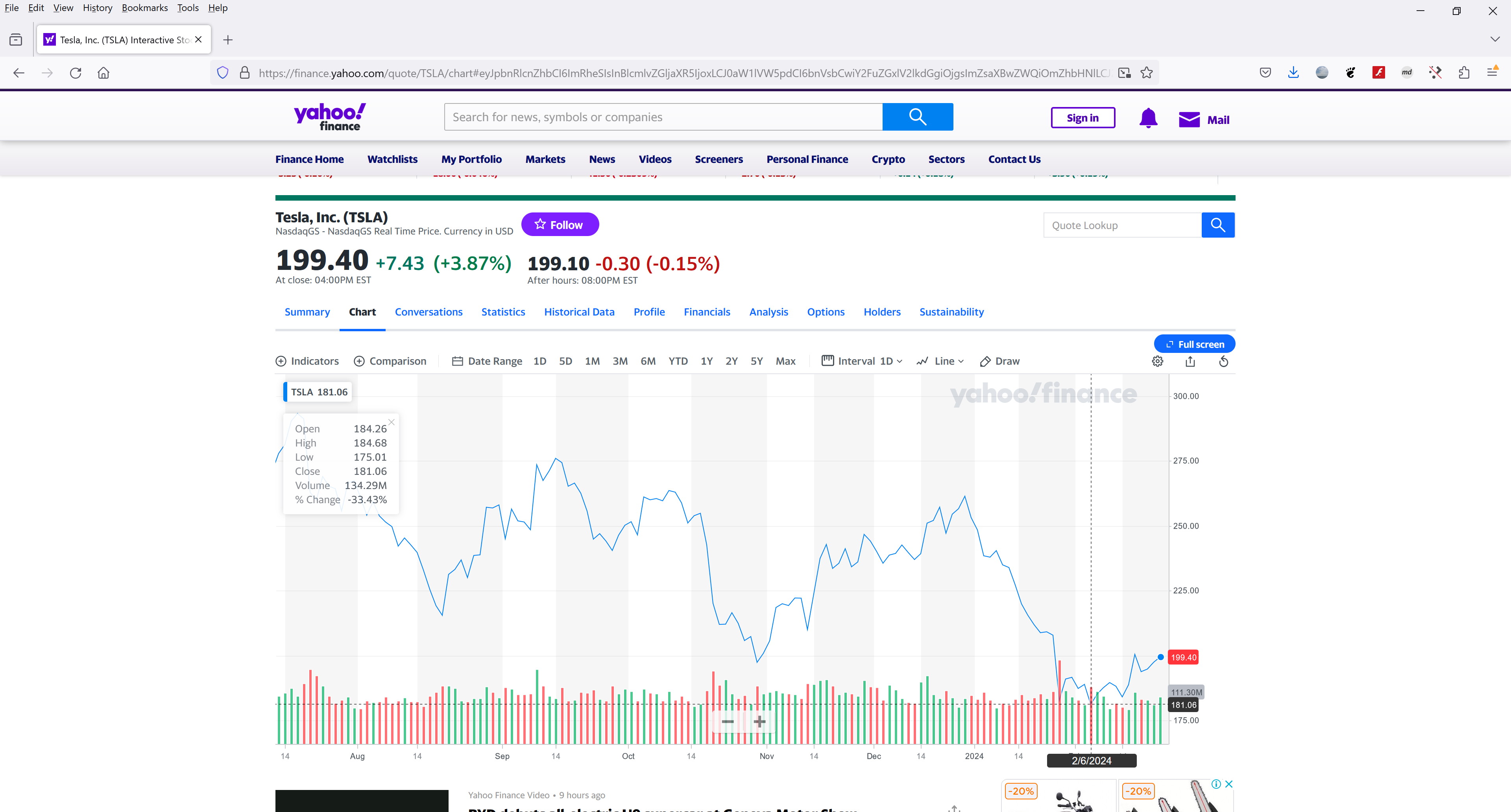Open the Screeners link
Viewport: 1511px width, 812px height.
(719, 159)
